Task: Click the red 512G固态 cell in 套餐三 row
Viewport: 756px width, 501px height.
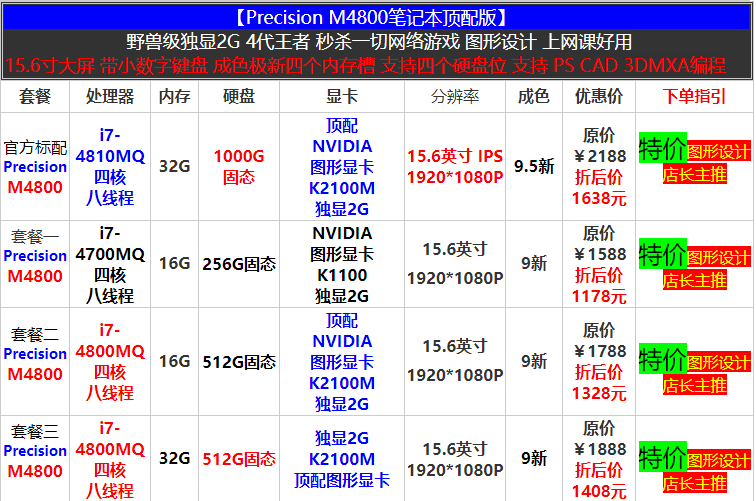Action: (239, 459)
